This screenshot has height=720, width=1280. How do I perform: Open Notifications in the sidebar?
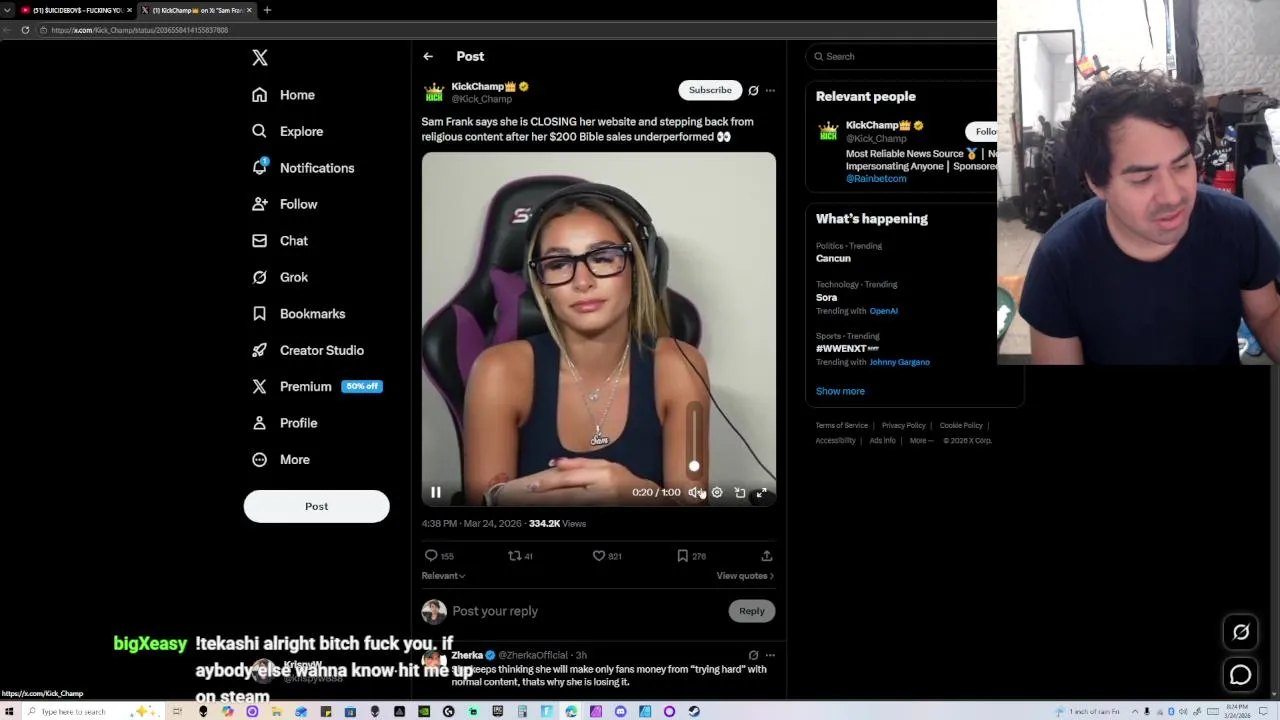tap(303, 168)
